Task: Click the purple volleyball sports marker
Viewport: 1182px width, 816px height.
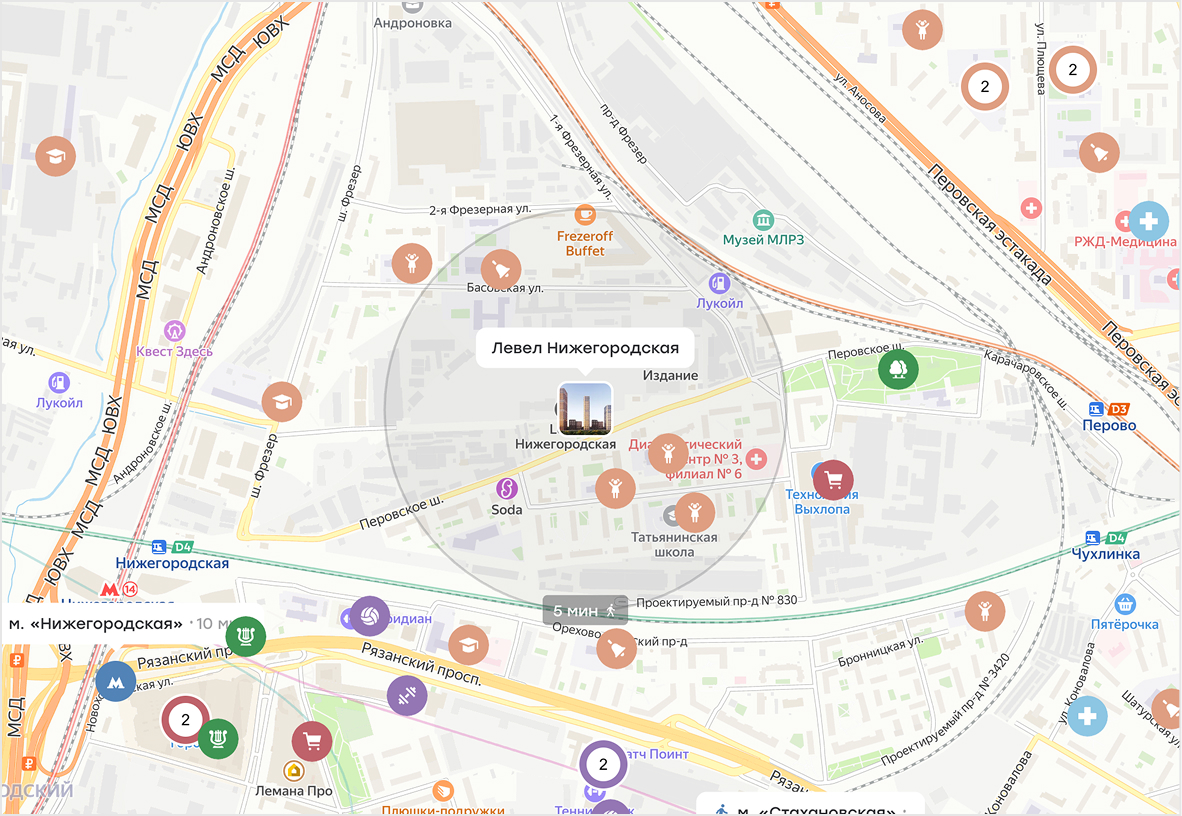Action: 369,616
